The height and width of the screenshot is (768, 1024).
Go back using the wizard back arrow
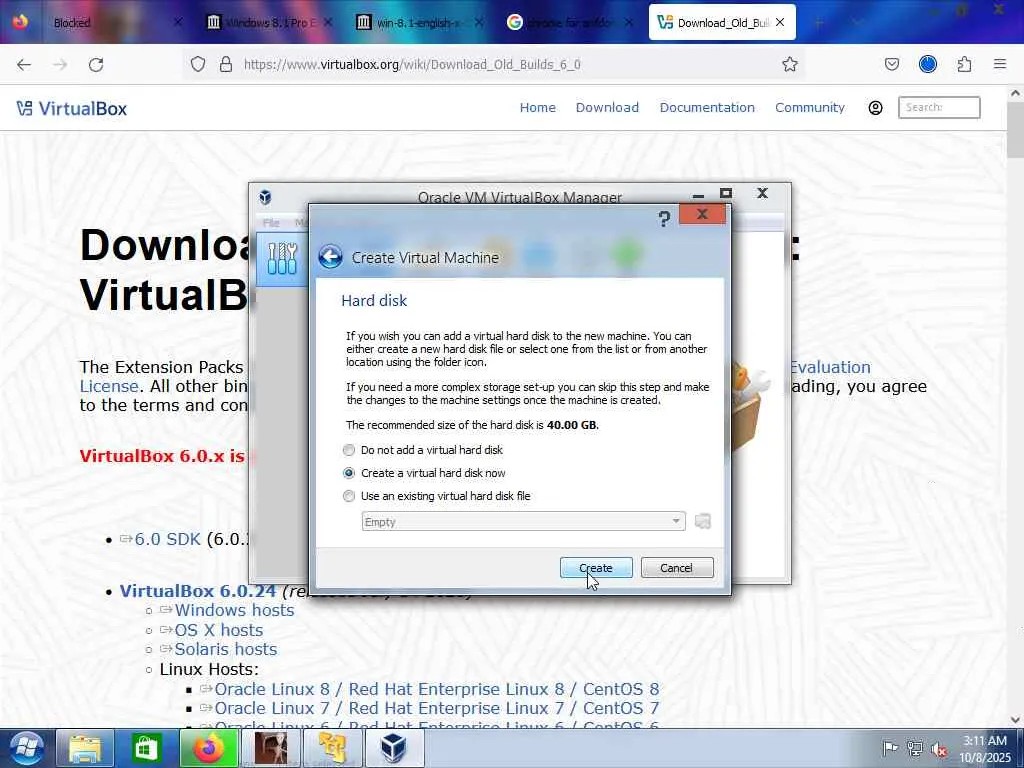click(330, 257)
